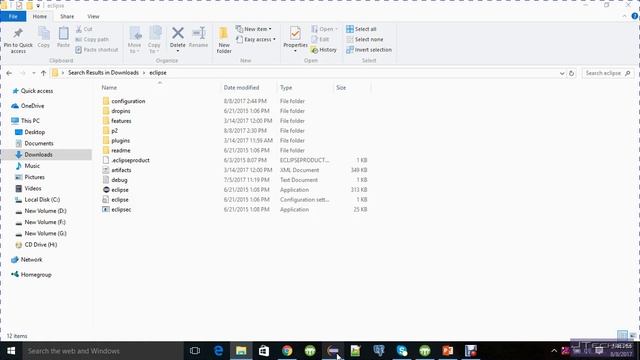Viewport: 640px width, 360px height.
Task: Click 'Search Results in Downloads' breadcrumb
Action: [103, 72]
